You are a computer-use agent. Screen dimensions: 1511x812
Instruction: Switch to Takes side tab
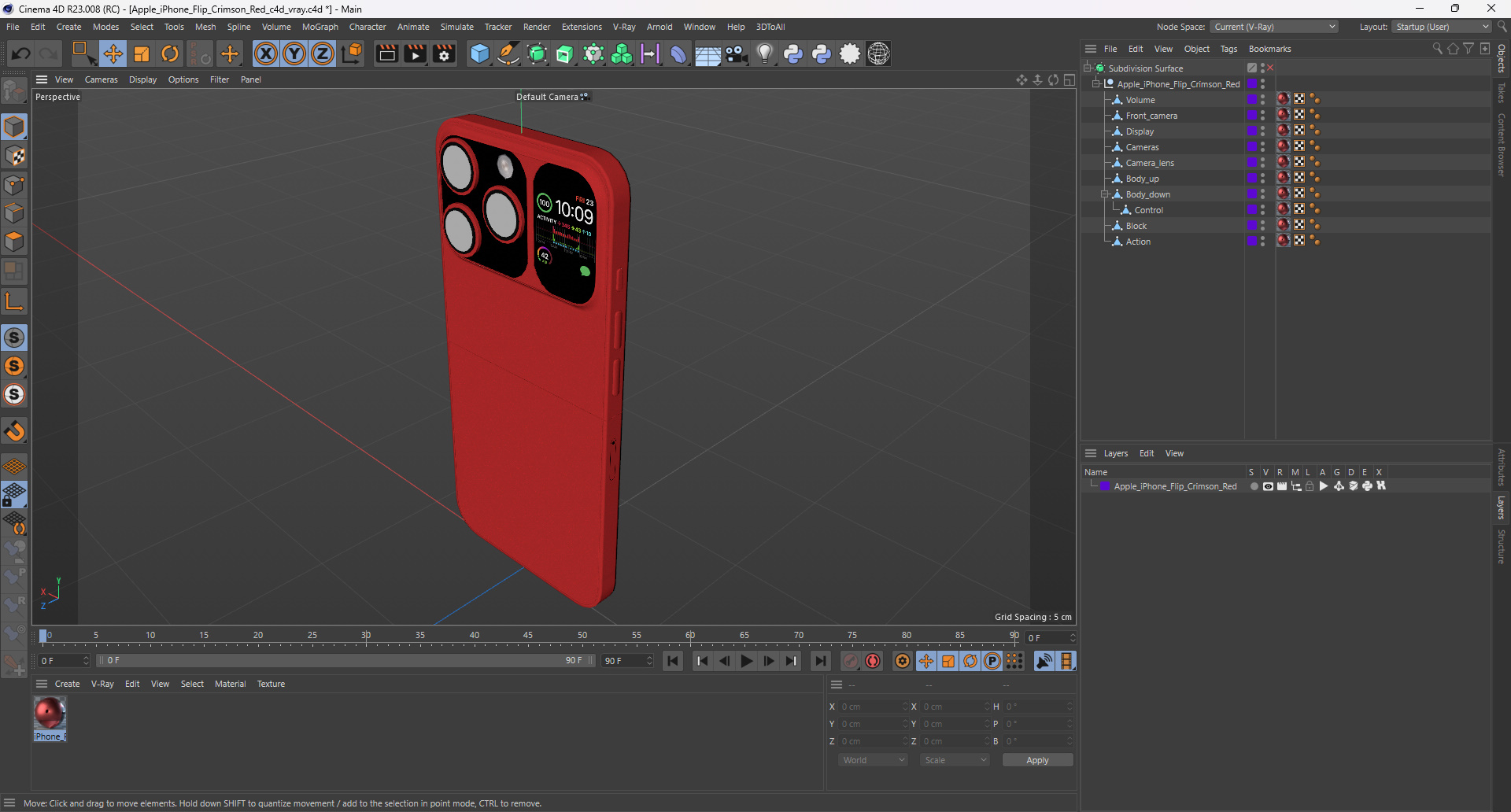(x=1502, y=93)
